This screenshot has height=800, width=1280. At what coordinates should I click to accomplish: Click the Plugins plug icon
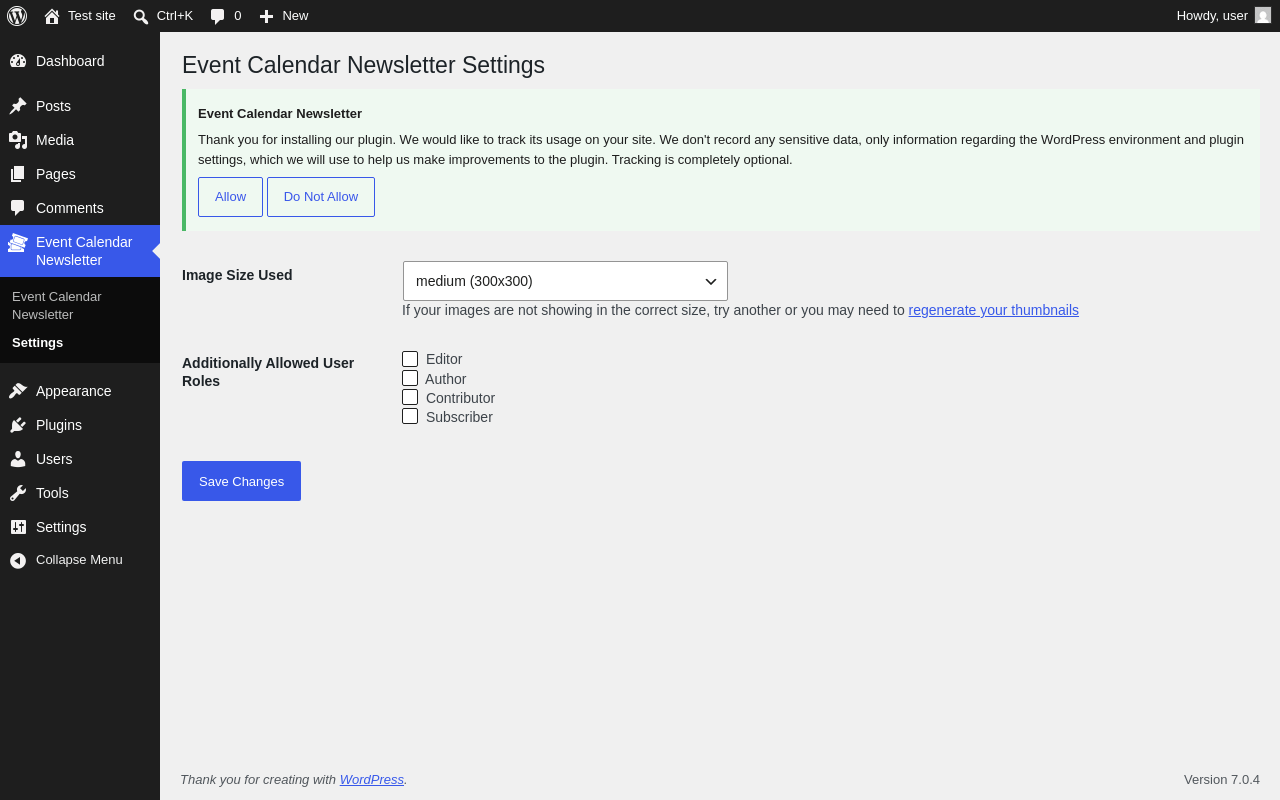click(x=18, y=425)
